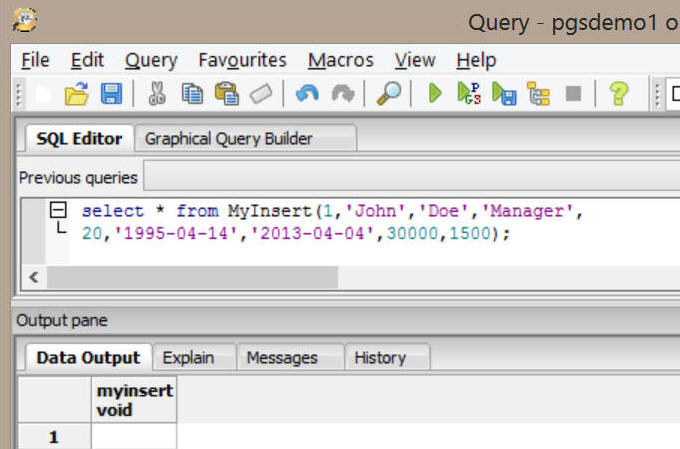The height and width of the screenshot is (449, 680).
Task: Show the Messages output tab
Action: coord(282,357)
